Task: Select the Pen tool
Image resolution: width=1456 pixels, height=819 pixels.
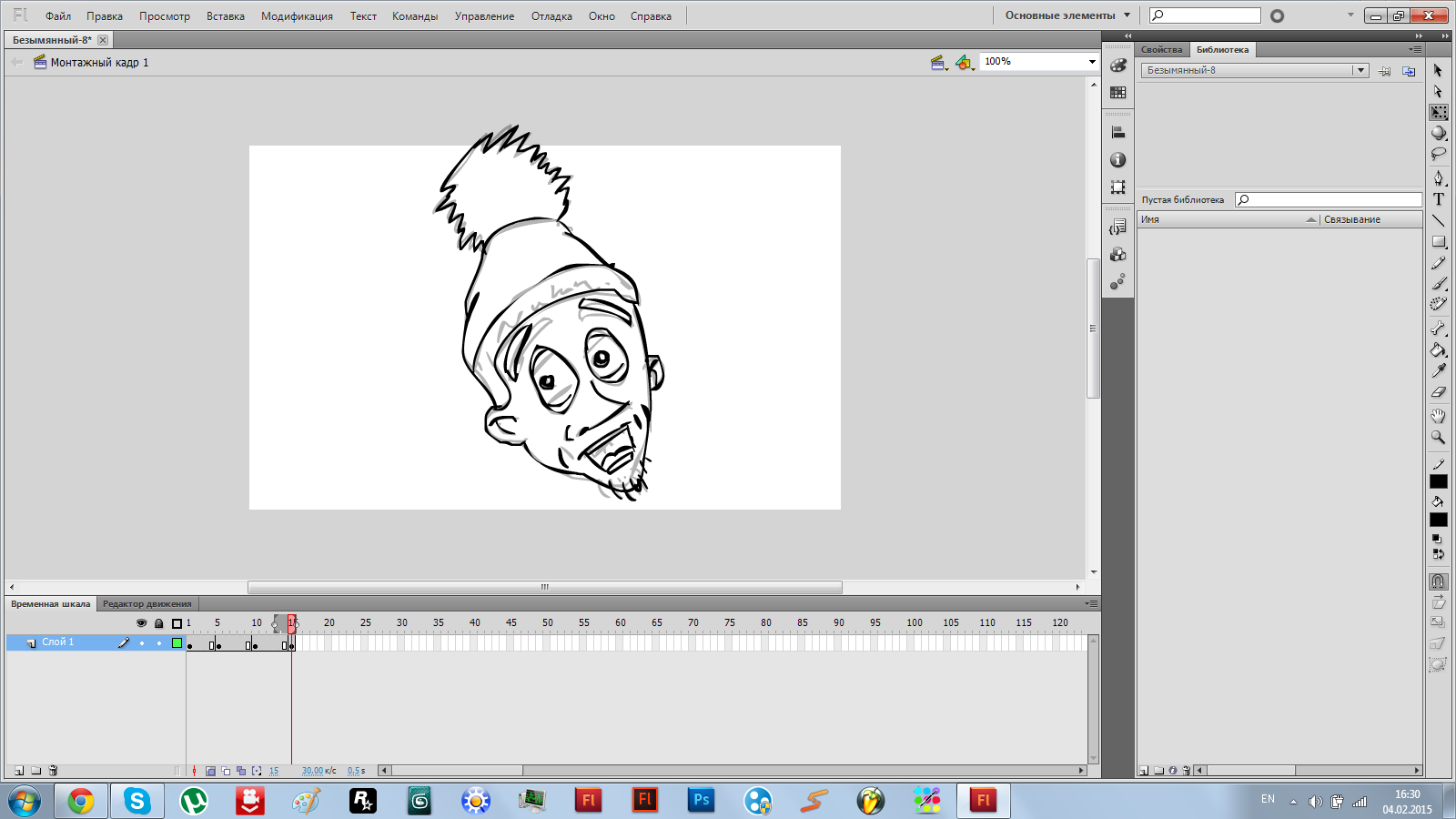Action: pyautogui.click(x=1438, y=177)
